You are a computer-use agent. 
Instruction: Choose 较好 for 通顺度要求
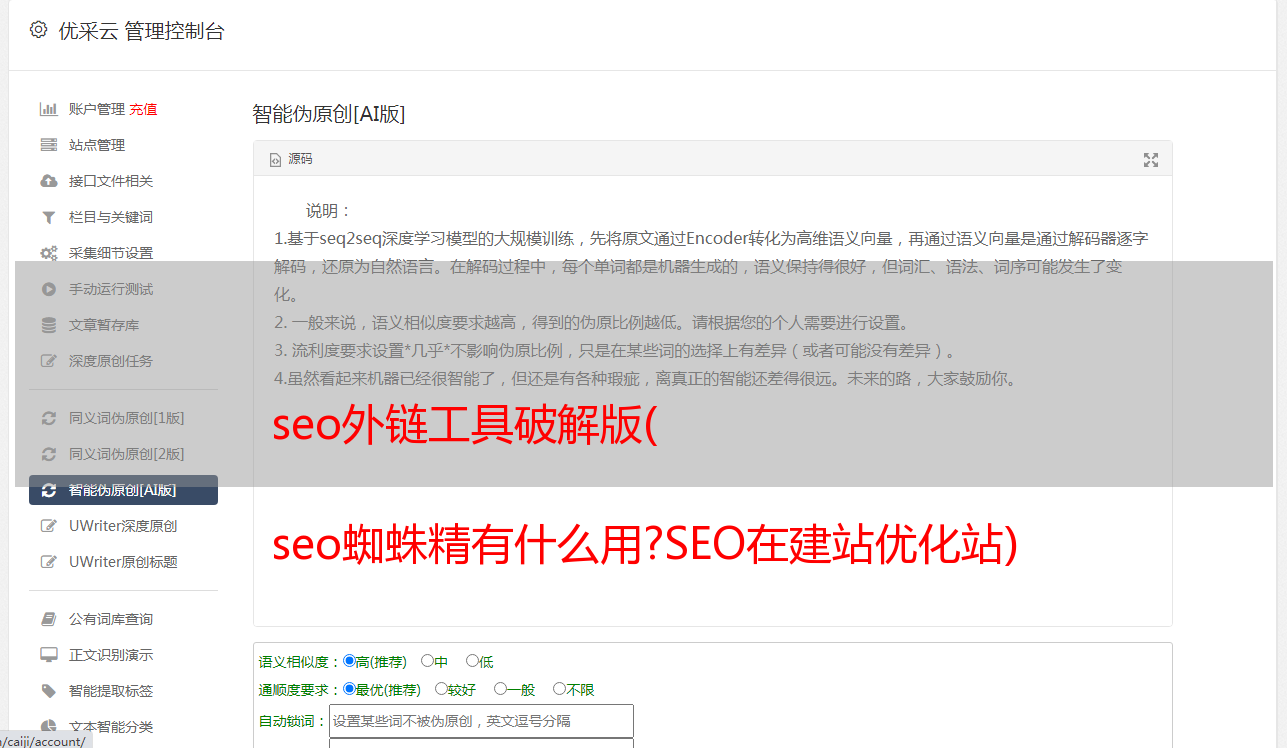pos(441,689)
